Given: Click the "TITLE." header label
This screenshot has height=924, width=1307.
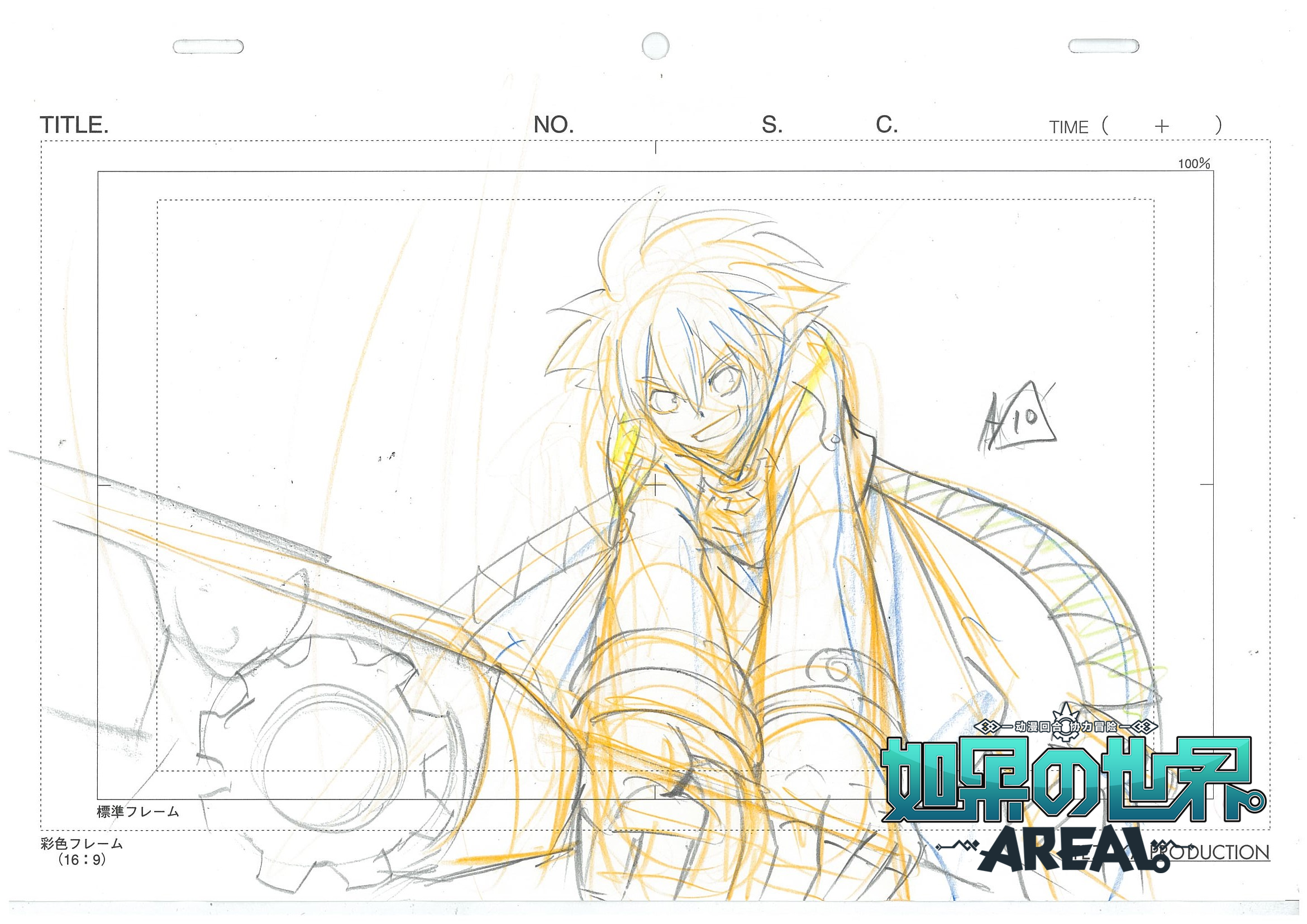Looking at the screenshot, I should coord(74,125).
